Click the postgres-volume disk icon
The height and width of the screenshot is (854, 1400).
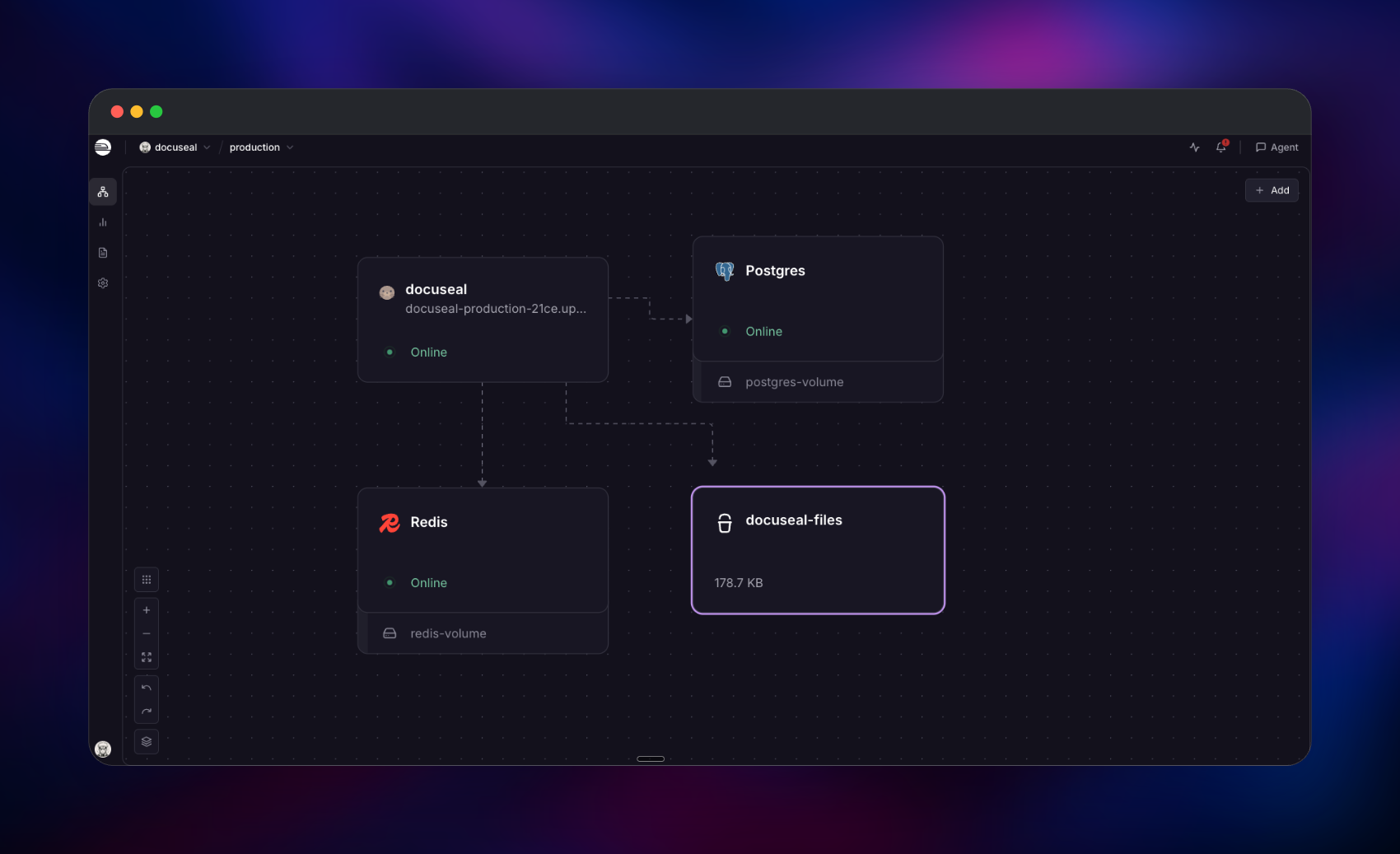coord(725,382)
